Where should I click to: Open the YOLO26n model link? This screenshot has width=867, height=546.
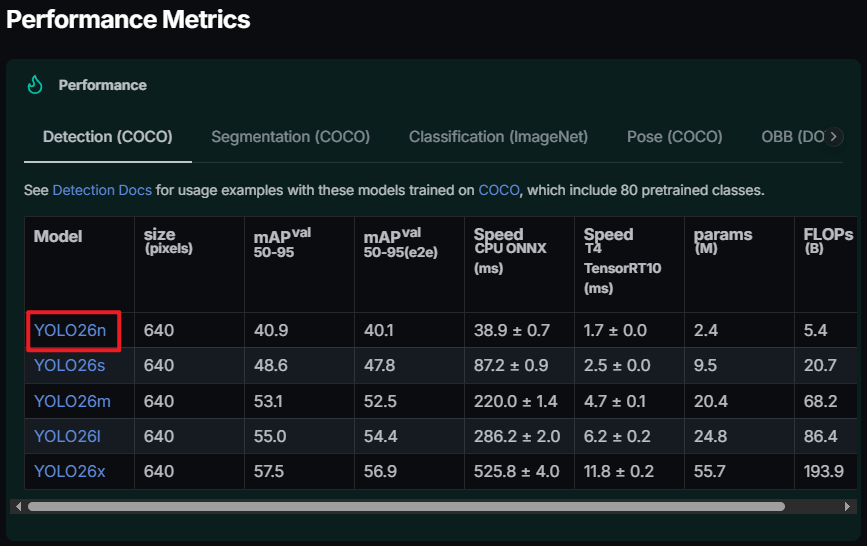tap(70, 330)
